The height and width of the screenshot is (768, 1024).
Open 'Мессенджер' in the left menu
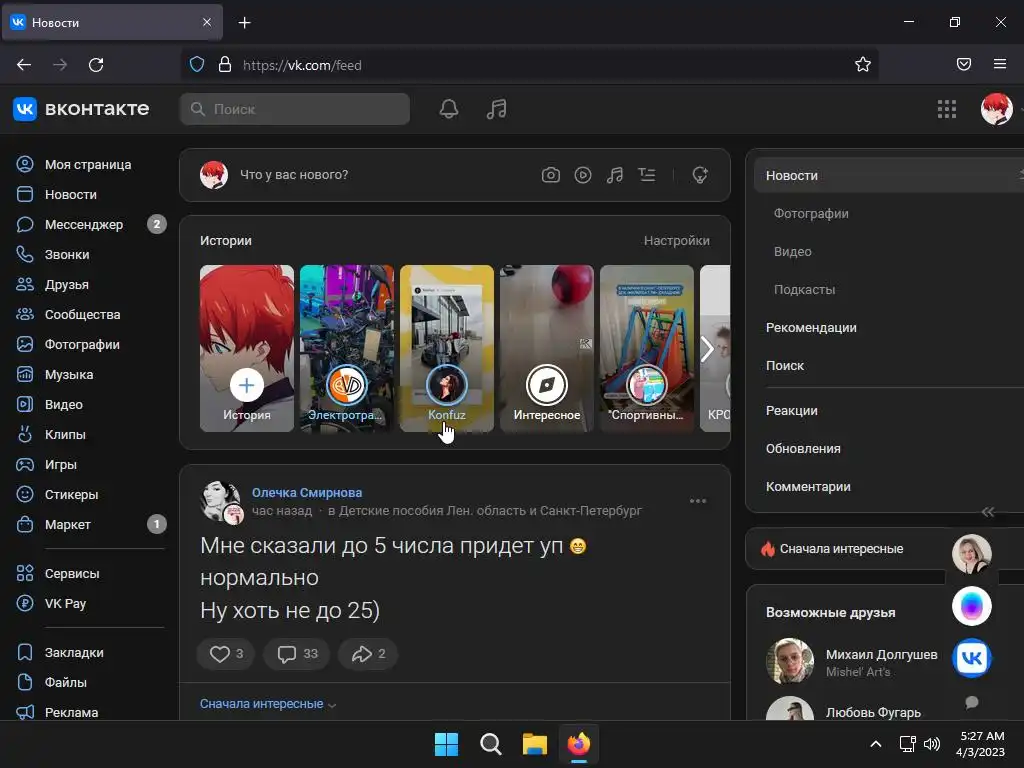91,225
